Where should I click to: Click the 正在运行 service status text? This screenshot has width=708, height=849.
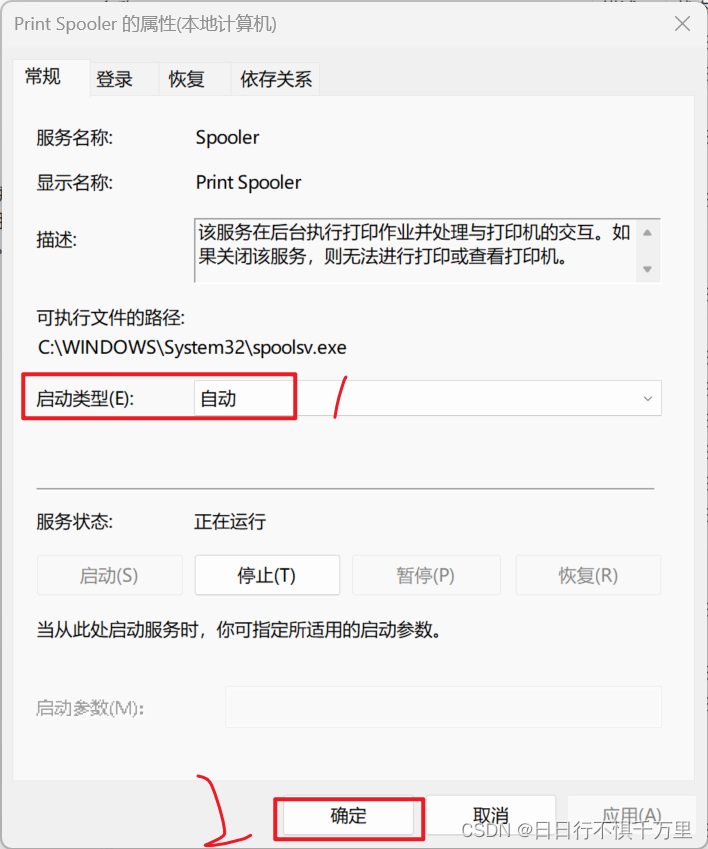coord(230,521)
